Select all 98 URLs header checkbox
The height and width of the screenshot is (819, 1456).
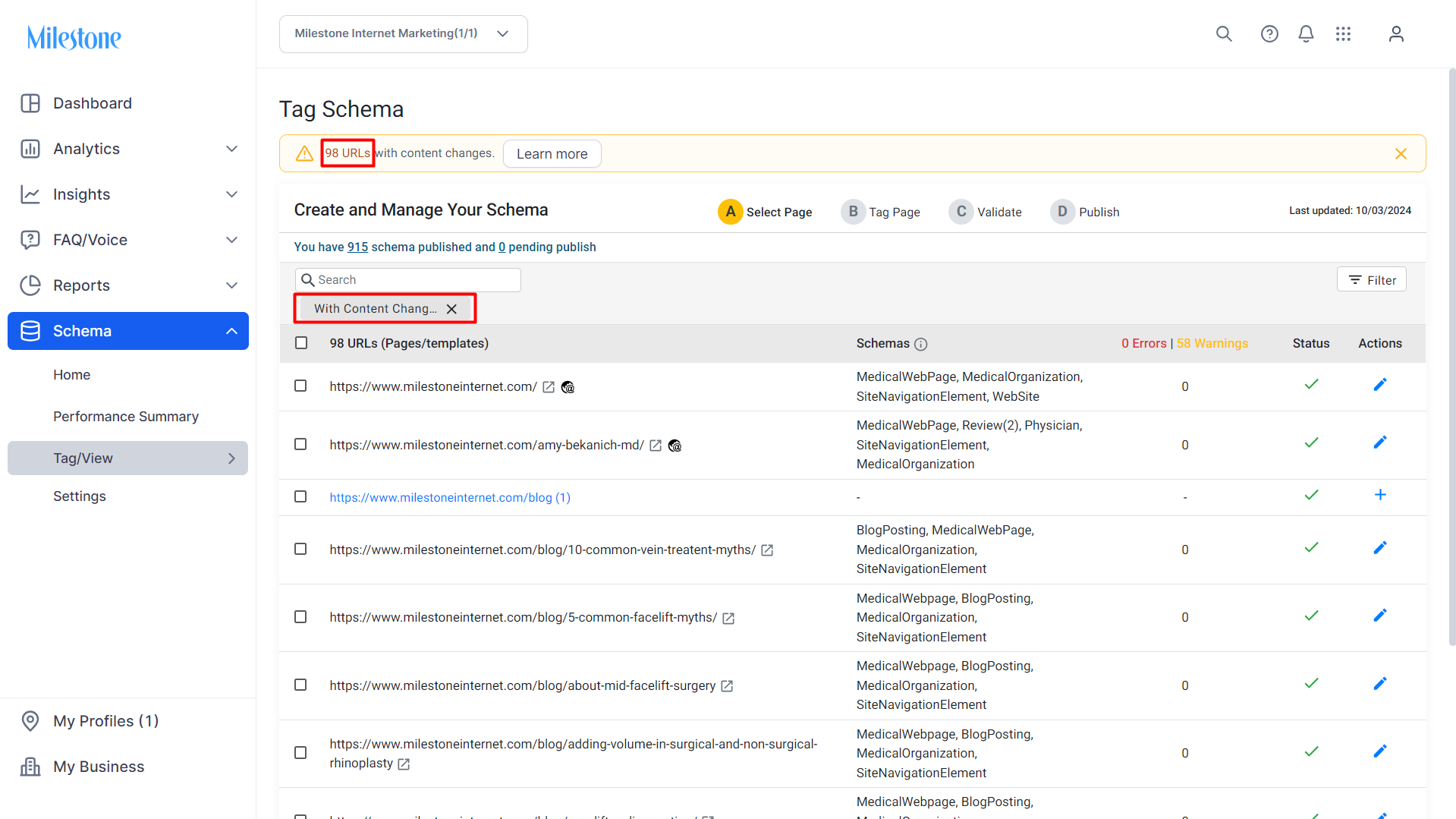click(301, 343)
